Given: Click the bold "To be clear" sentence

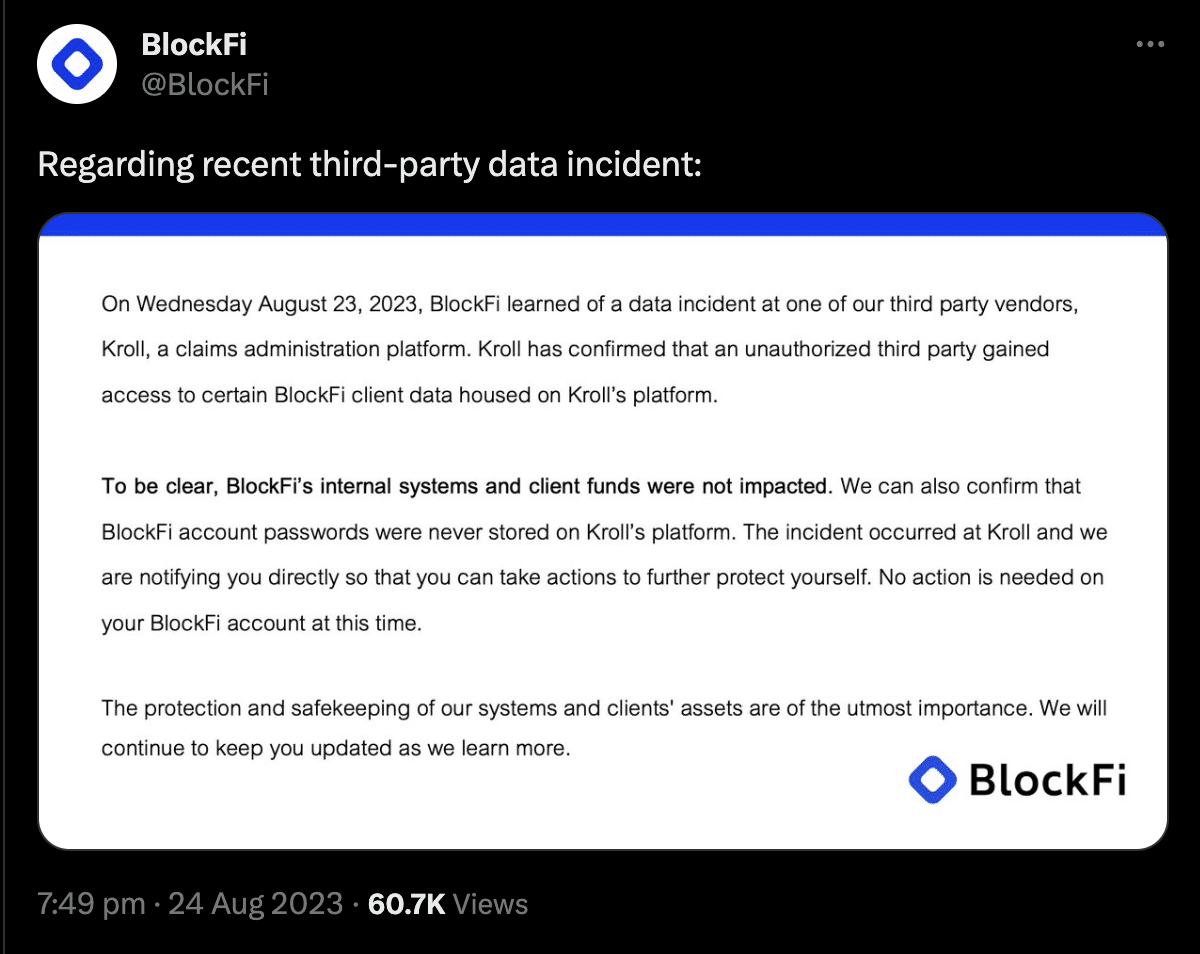Looking at the screenshot, I should pos(466,487).
